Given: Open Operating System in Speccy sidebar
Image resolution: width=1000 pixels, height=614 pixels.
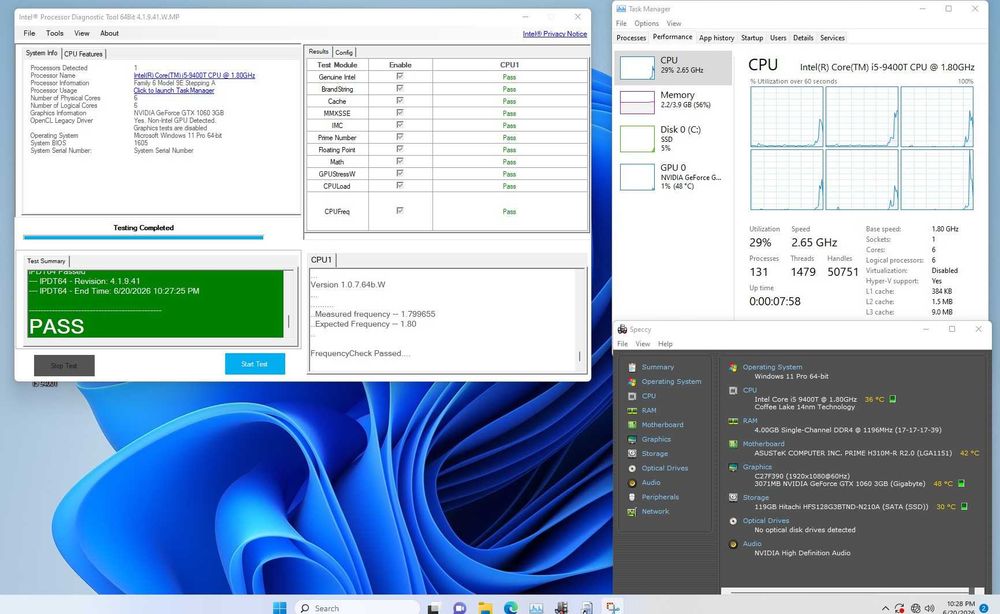Looking at the screenshot, I should pyautogui.click(x=671, y=381).
